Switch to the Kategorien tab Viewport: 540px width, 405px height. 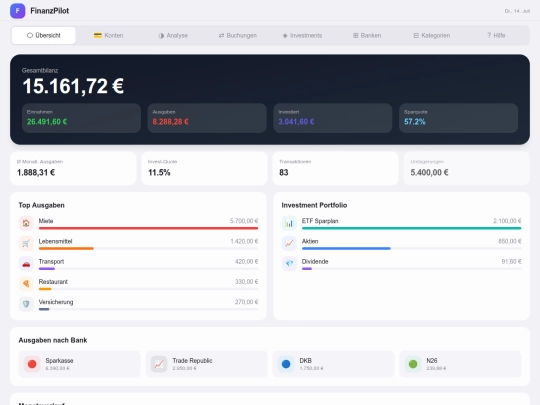432,35
